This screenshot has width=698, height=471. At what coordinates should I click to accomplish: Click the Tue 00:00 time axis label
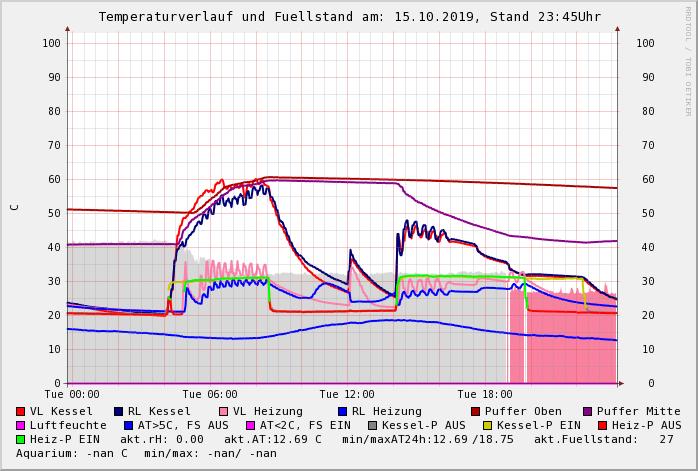[x=71, y=394]
